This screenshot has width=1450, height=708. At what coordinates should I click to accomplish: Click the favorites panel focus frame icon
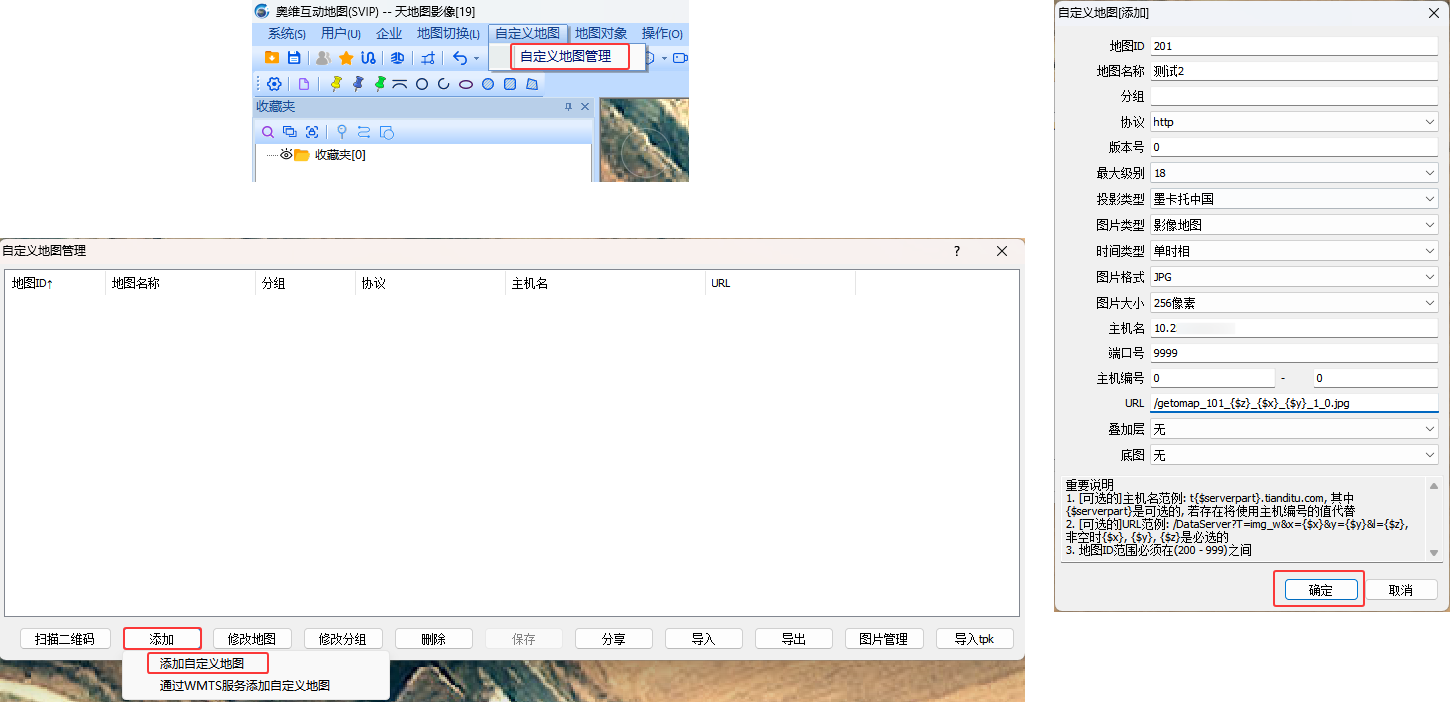pos(312,132)
